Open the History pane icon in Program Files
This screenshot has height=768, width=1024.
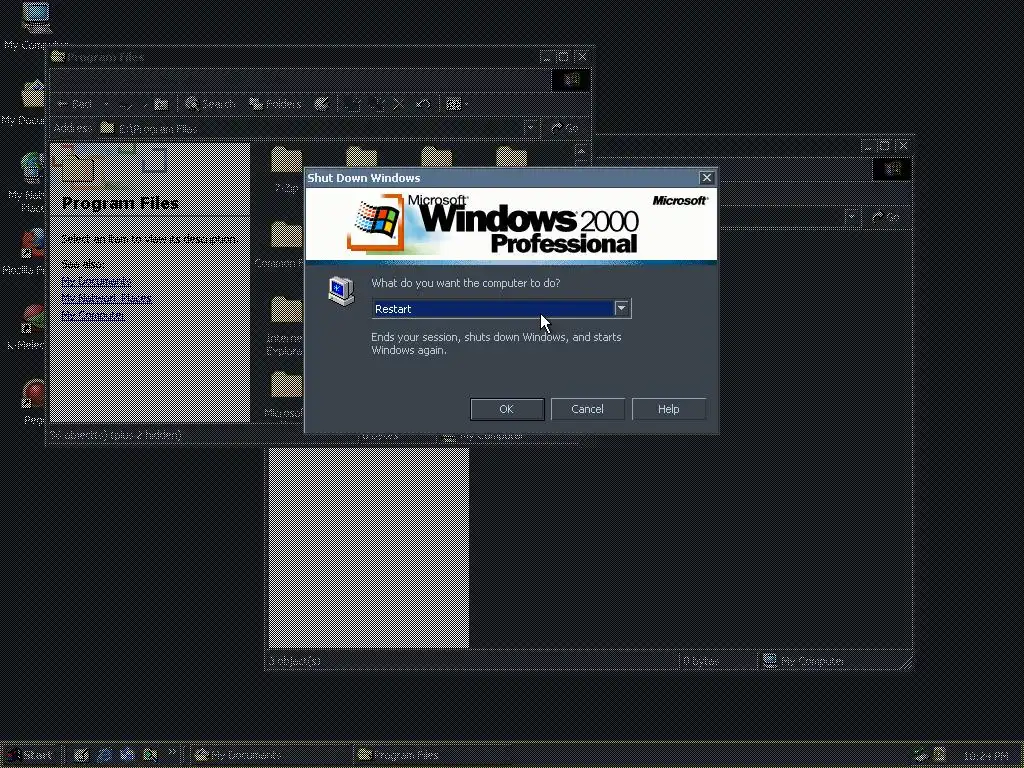pyautogui.click(x=321, y=104)
